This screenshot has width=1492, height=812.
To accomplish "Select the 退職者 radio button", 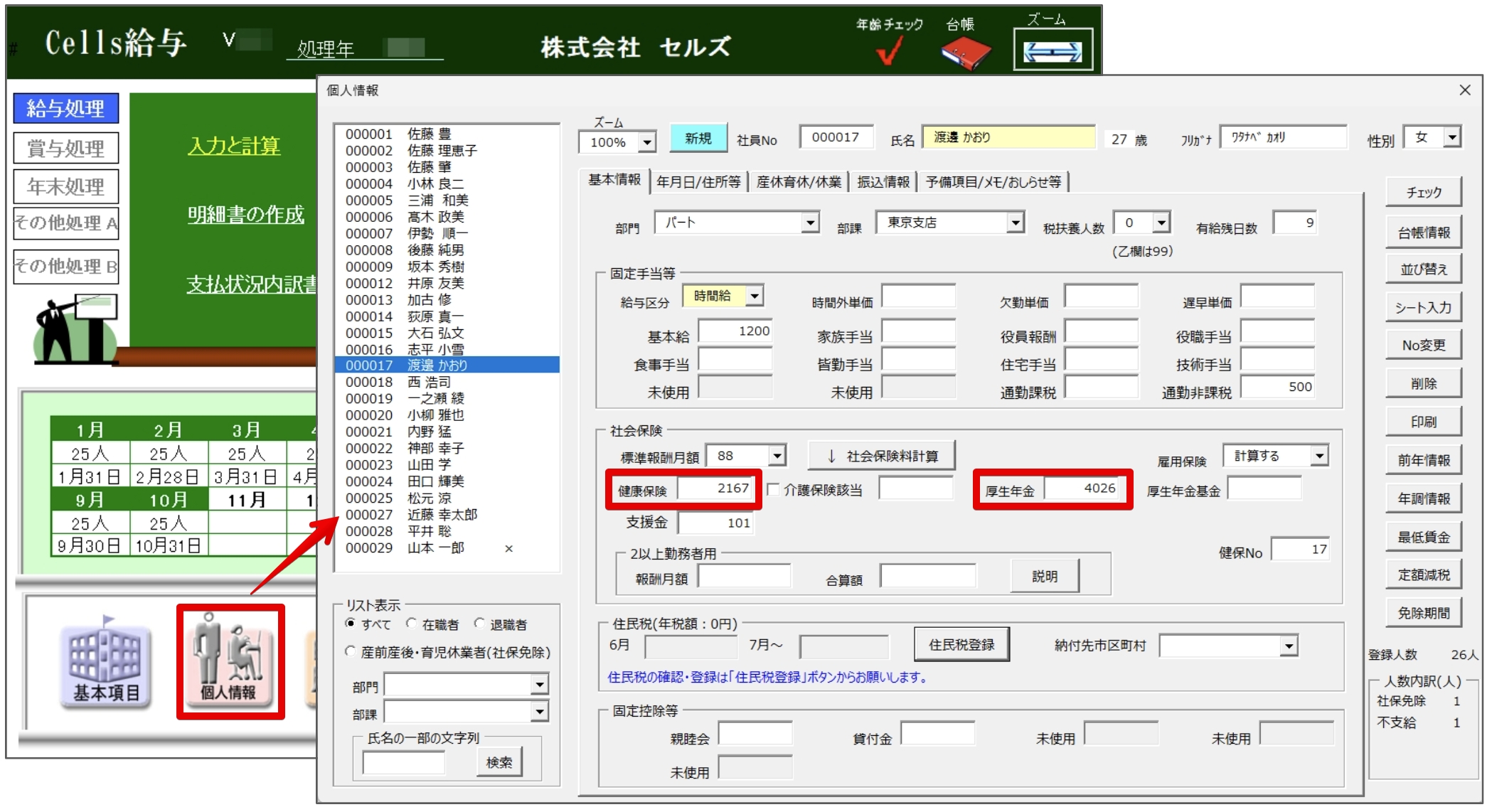I will click(x=479, y=624).
